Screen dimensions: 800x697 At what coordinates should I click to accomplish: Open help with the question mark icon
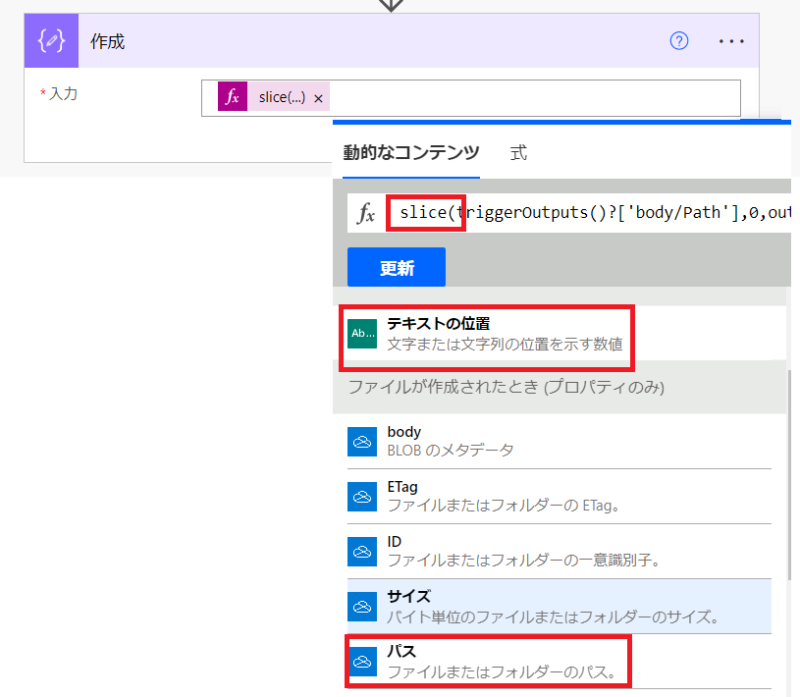tap(680, 41)
